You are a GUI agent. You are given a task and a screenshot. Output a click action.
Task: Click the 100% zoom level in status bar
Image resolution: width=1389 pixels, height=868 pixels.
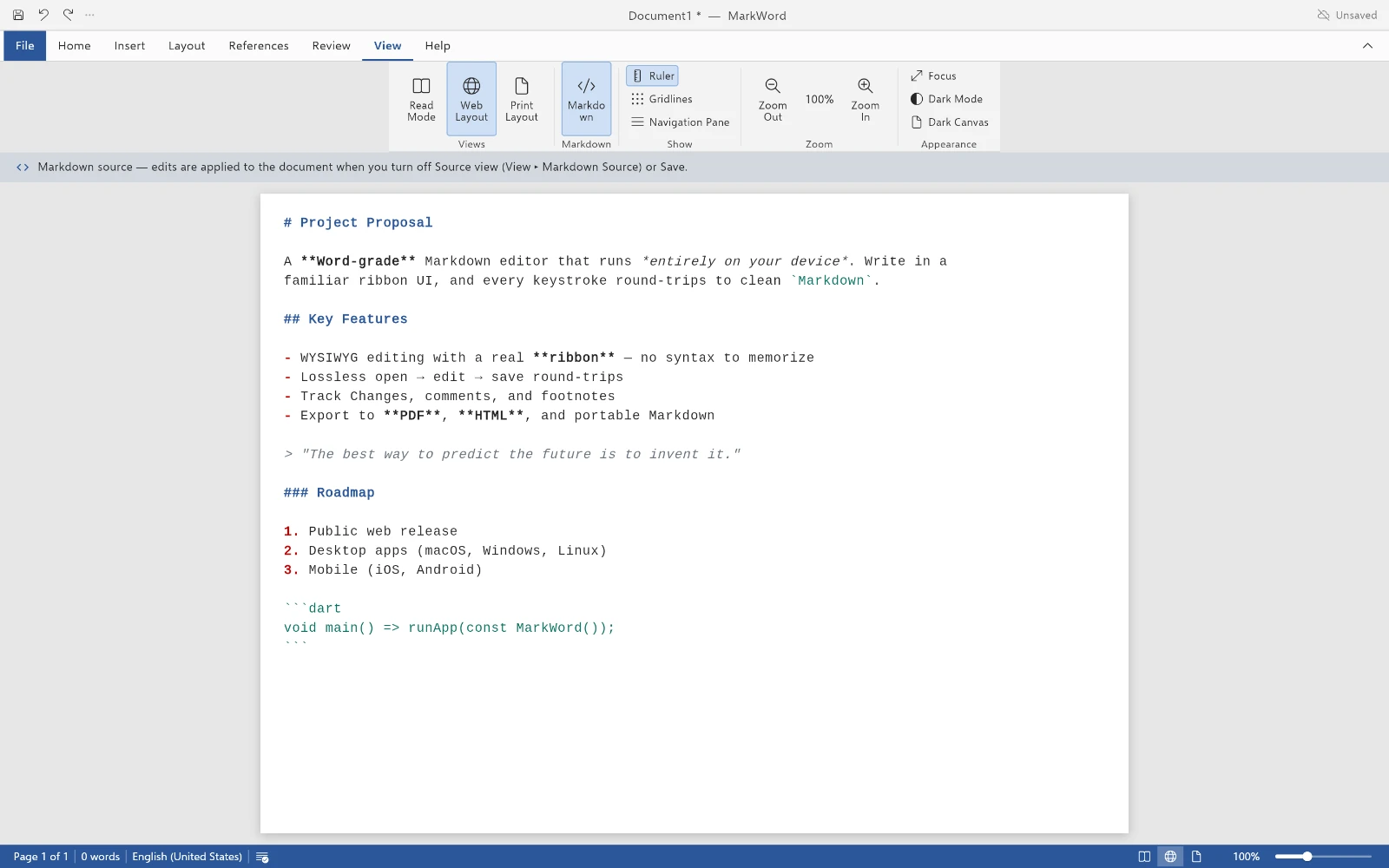[1246, 857]
